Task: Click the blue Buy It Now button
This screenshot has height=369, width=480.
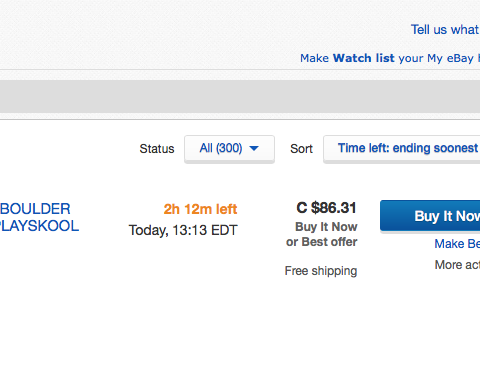Action: 430,216
